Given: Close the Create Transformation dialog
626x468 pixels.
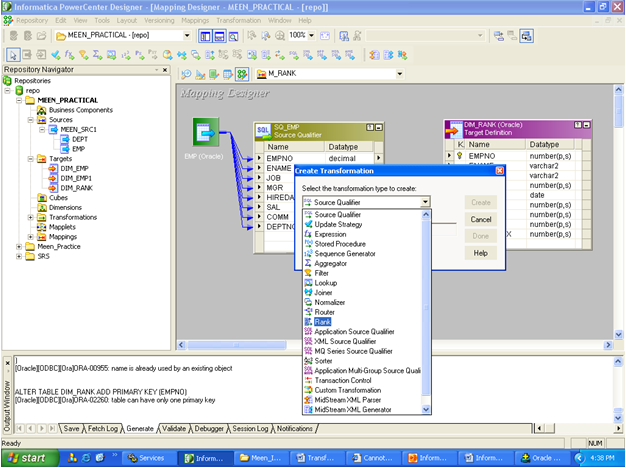Looking at the screenshot, I should click(x=499, y=171).
